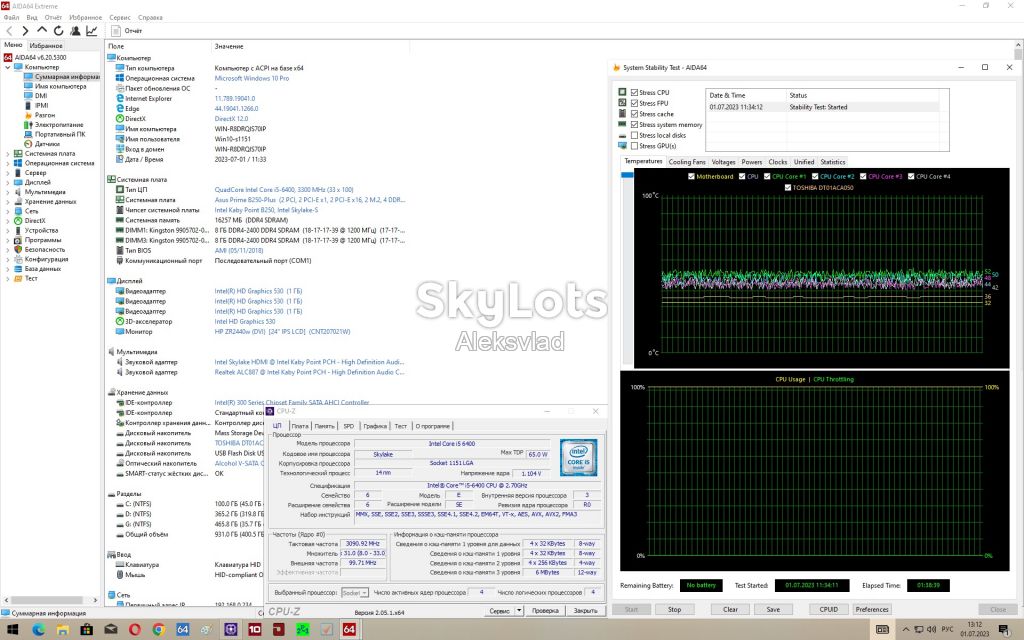This screenshot has width=1024, height=640.
Task: Uncheck the Stress cache checkbox
Action: point(634,114)
